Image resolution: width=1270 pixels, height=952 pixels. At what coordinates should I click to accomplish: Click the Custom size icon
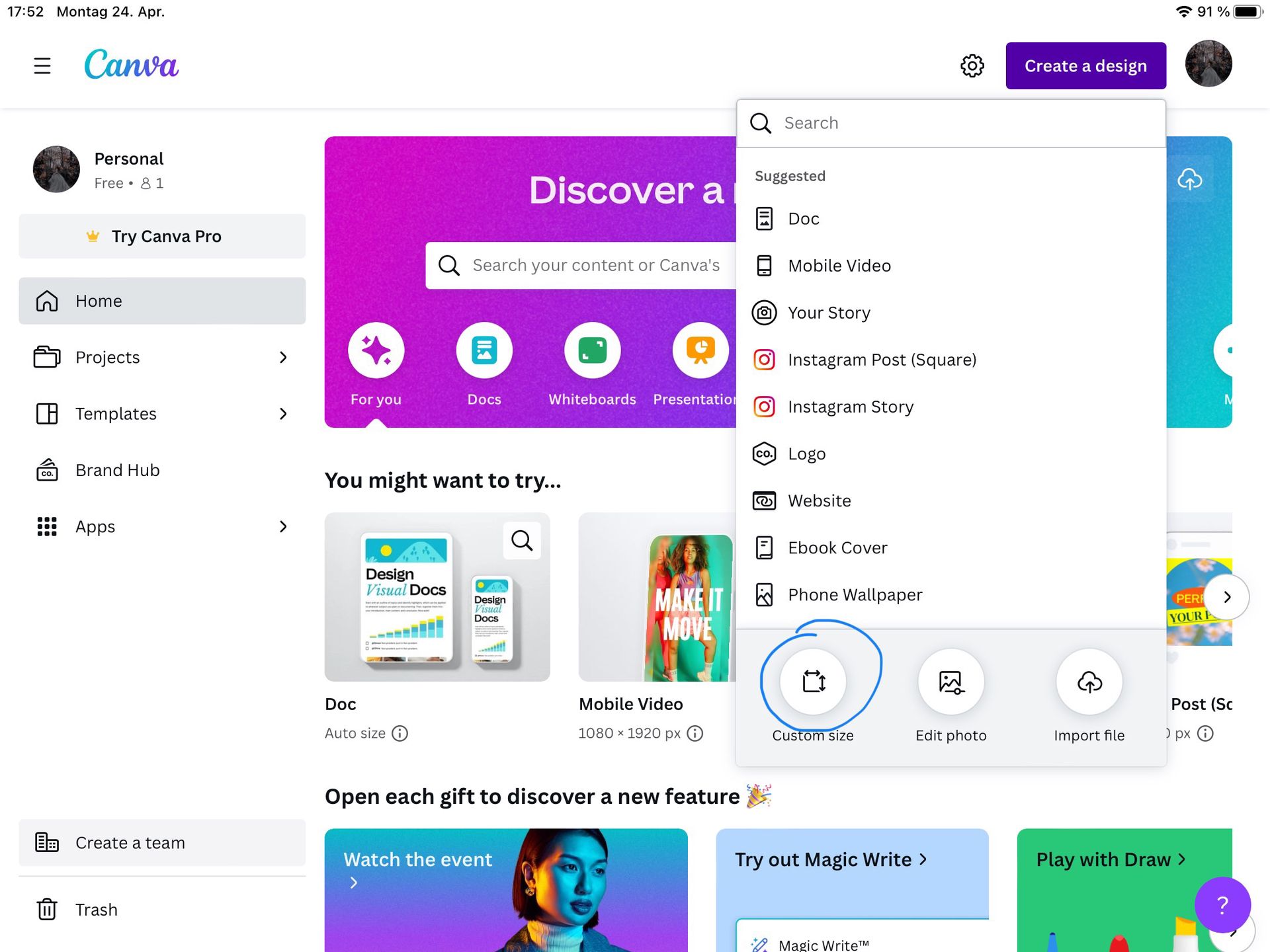coord(813,682)
